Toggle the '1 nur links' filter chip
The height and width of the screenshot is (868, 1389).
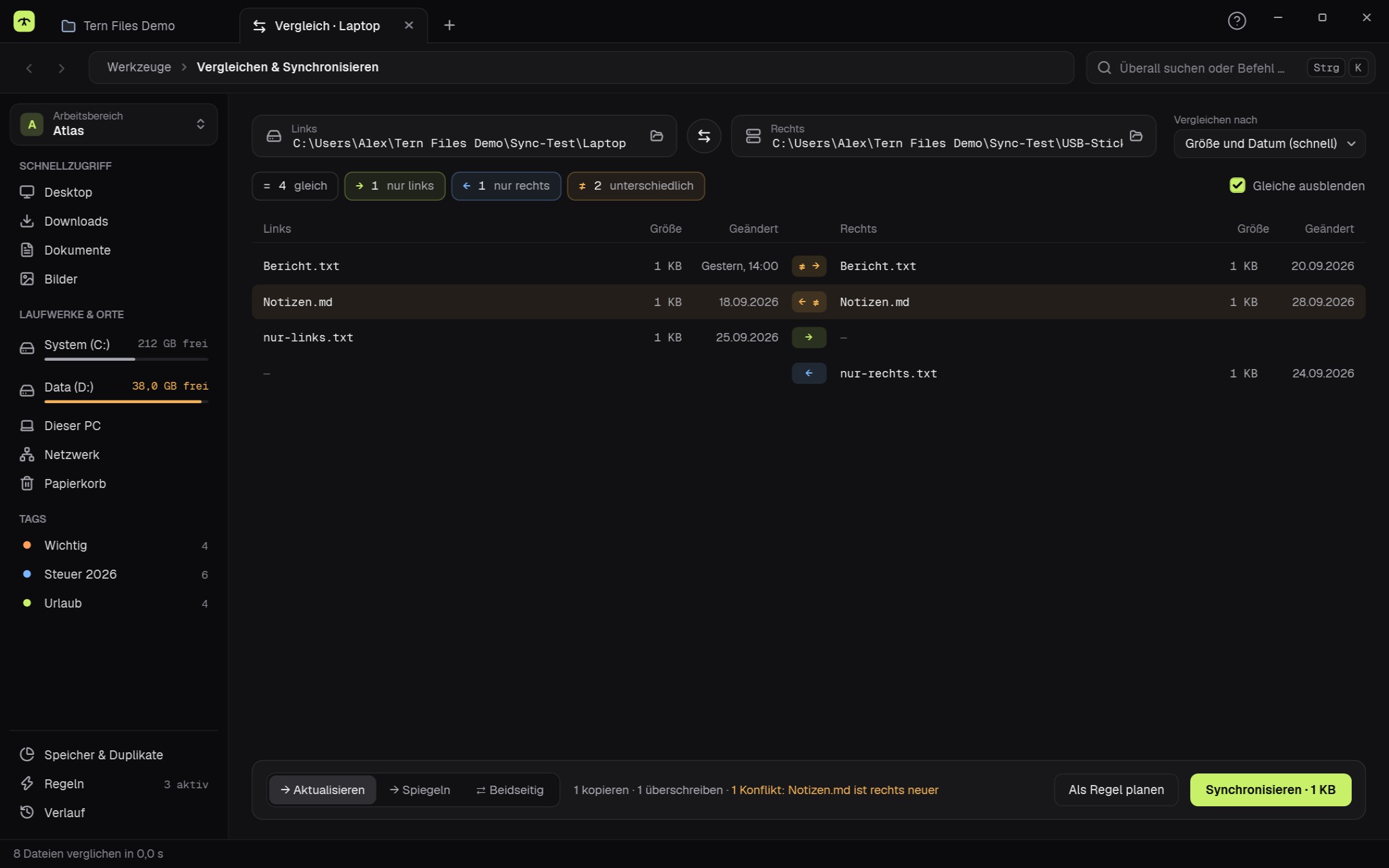tap(395, 186)
